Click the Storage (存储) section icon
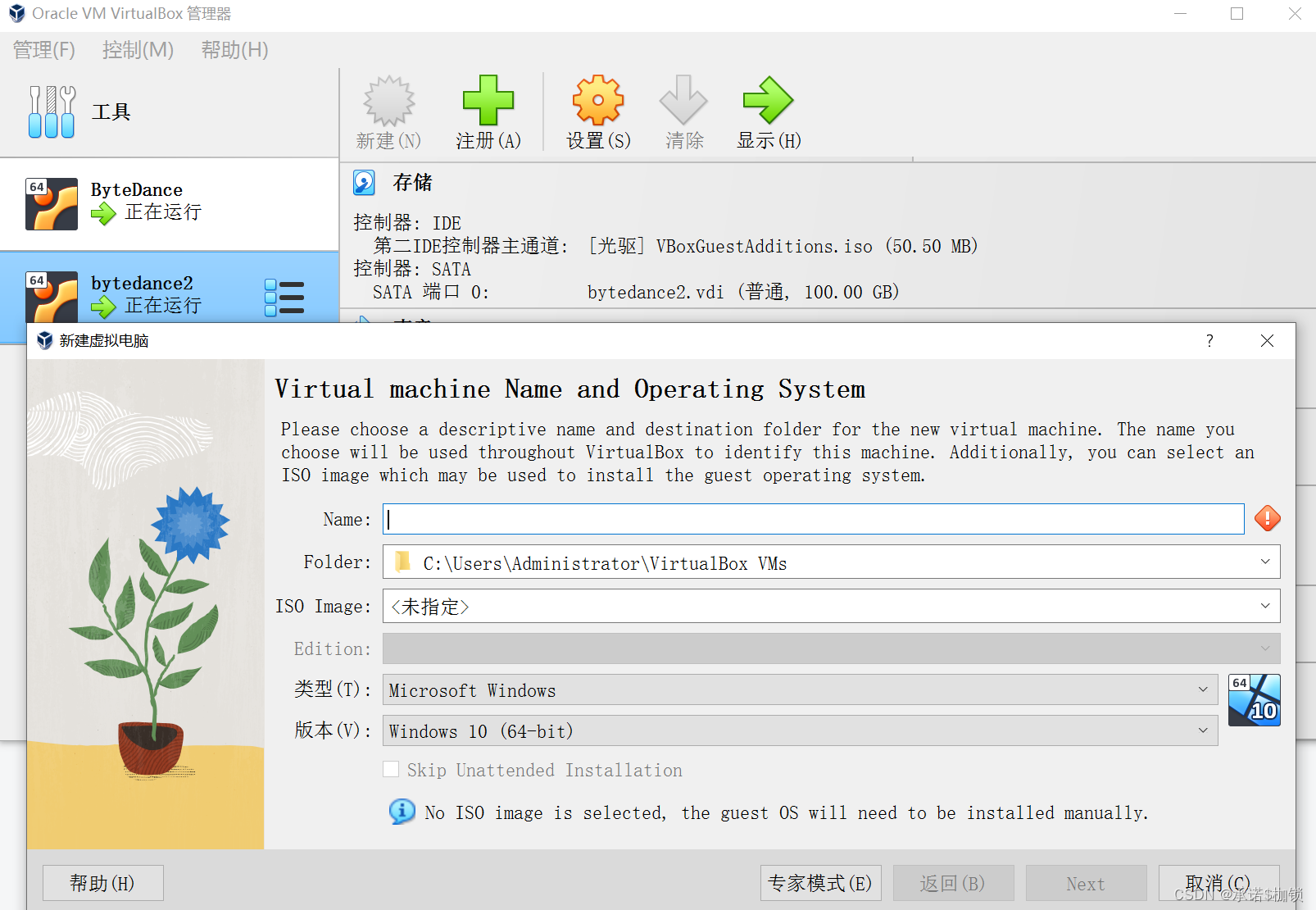The image size is (1316, 910). [x=364, y=182]
